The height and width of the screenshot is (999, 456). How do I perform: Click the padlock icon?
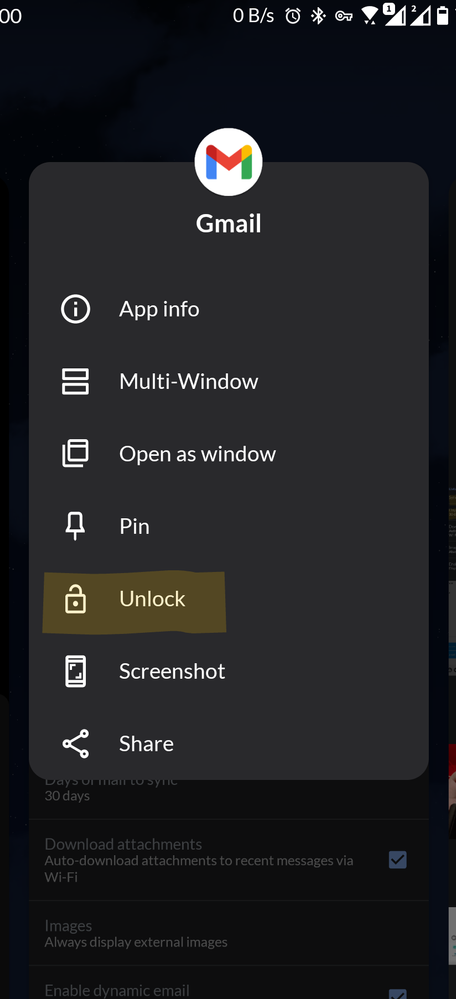pos(75,599)
